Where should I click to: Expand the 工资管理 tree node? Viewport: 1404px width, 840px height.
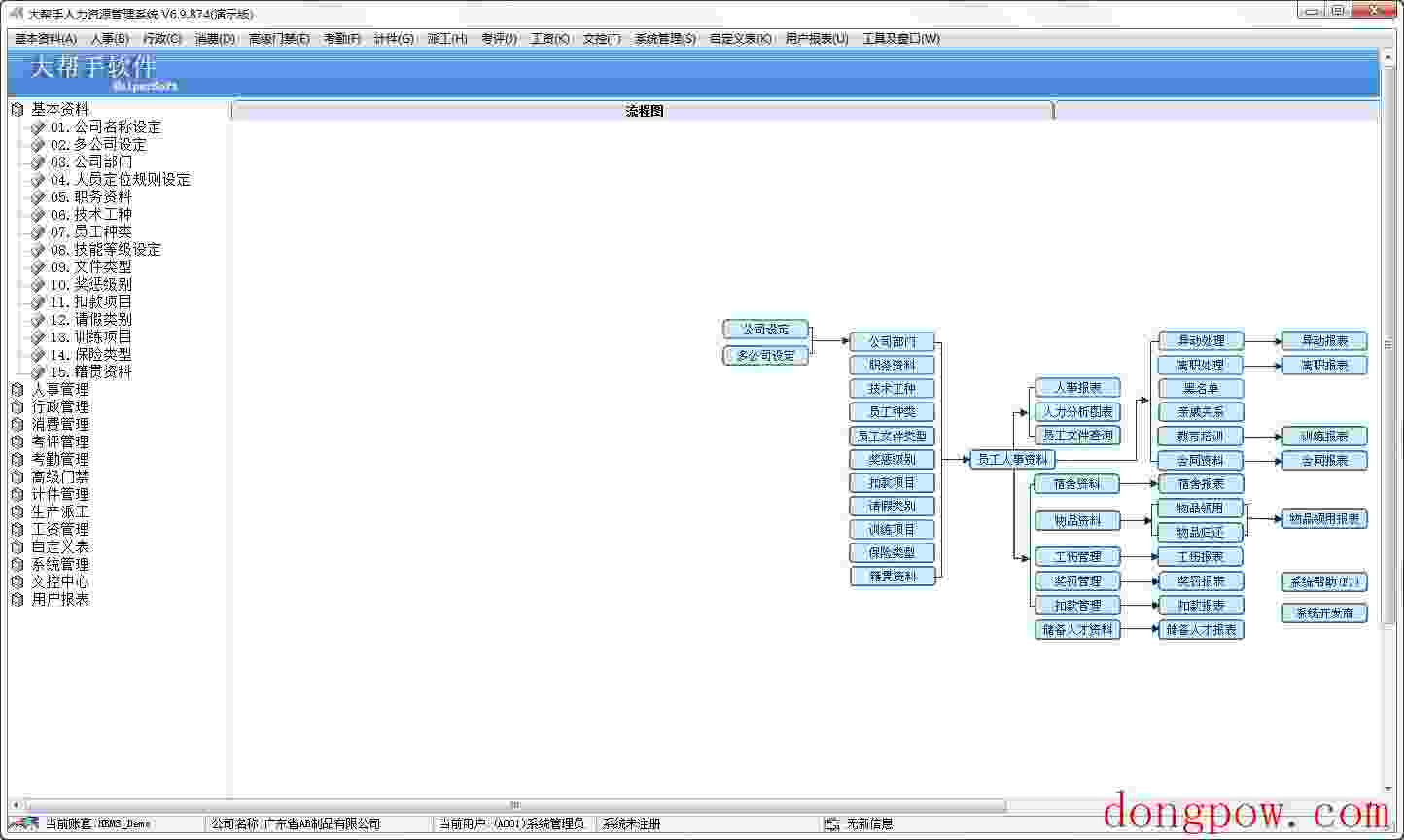pos(18,530)
